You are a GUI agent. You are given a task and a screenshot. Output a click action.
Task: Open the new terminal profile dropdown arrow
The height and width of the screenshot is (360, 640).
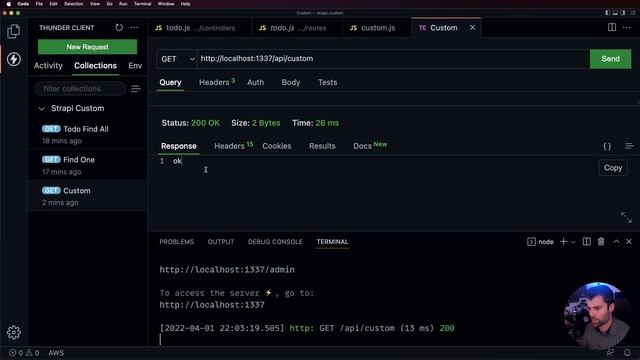[573, 242]
